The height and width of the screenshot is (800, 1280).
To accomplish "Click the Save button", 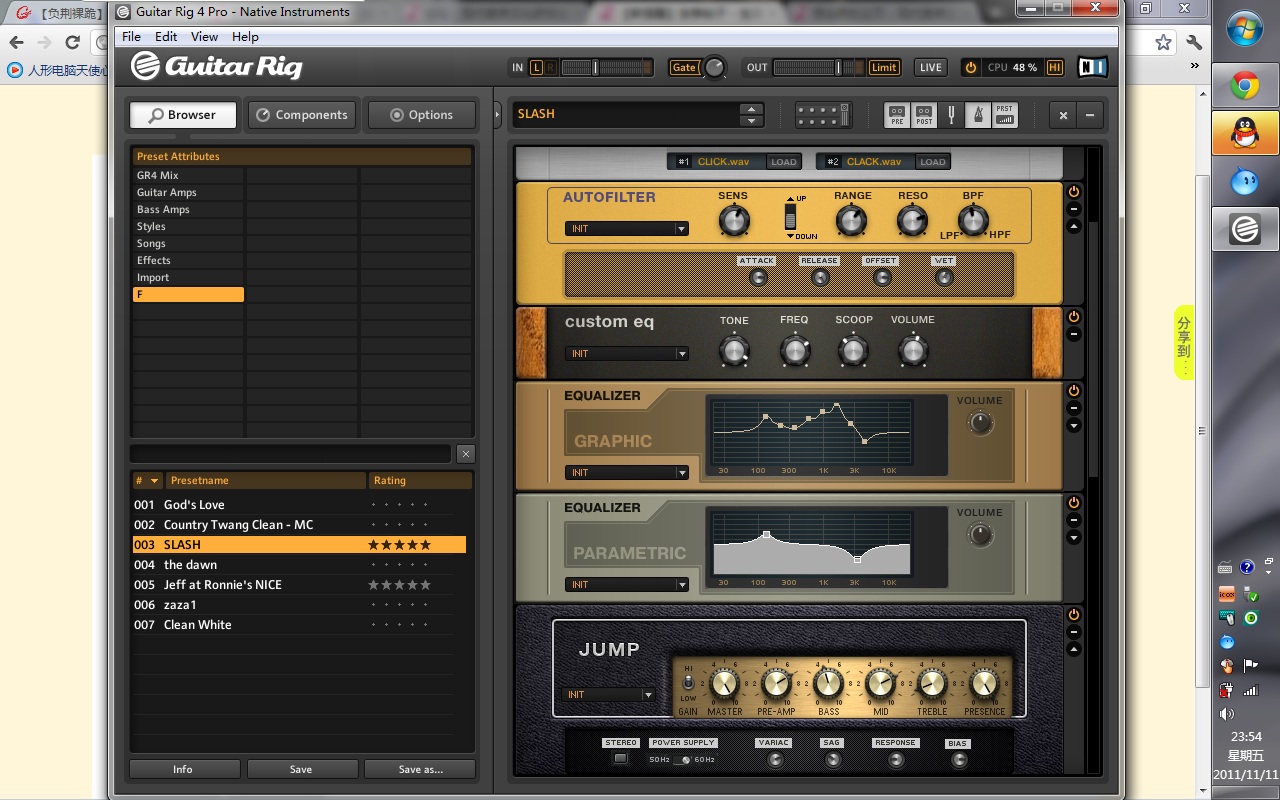I will [x=301, y=769].
